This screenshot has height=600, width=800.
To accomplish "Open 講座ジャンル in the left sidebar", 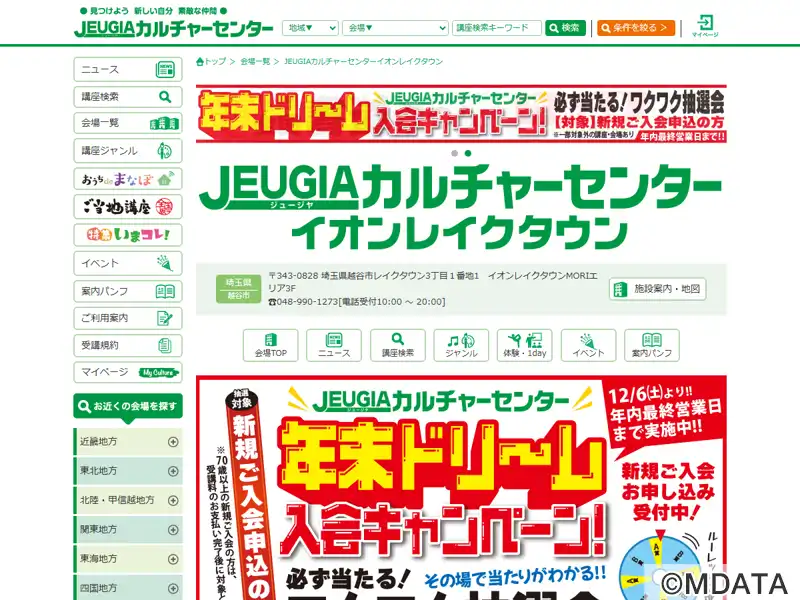I will point(128,151).
